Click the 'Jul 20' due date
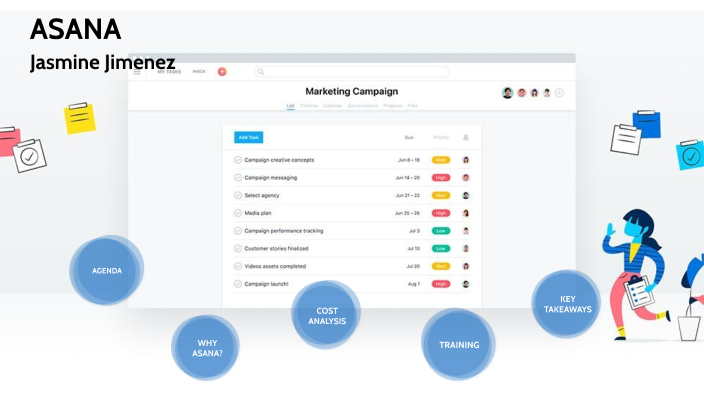Viewport: 704px width, 396px height. (413, 266)
